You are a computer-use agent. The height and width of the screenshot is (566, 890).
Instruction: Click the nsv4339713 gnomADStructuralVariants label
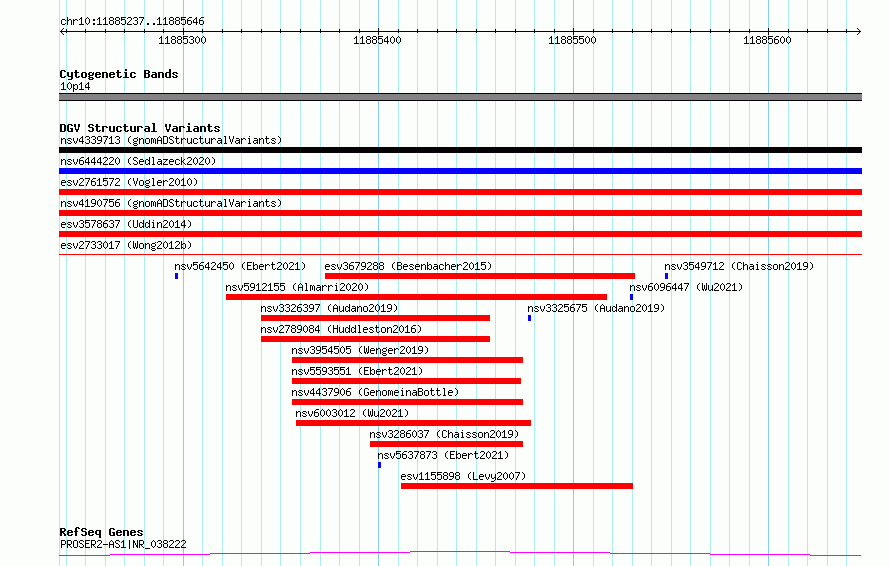tap(171, 140)
